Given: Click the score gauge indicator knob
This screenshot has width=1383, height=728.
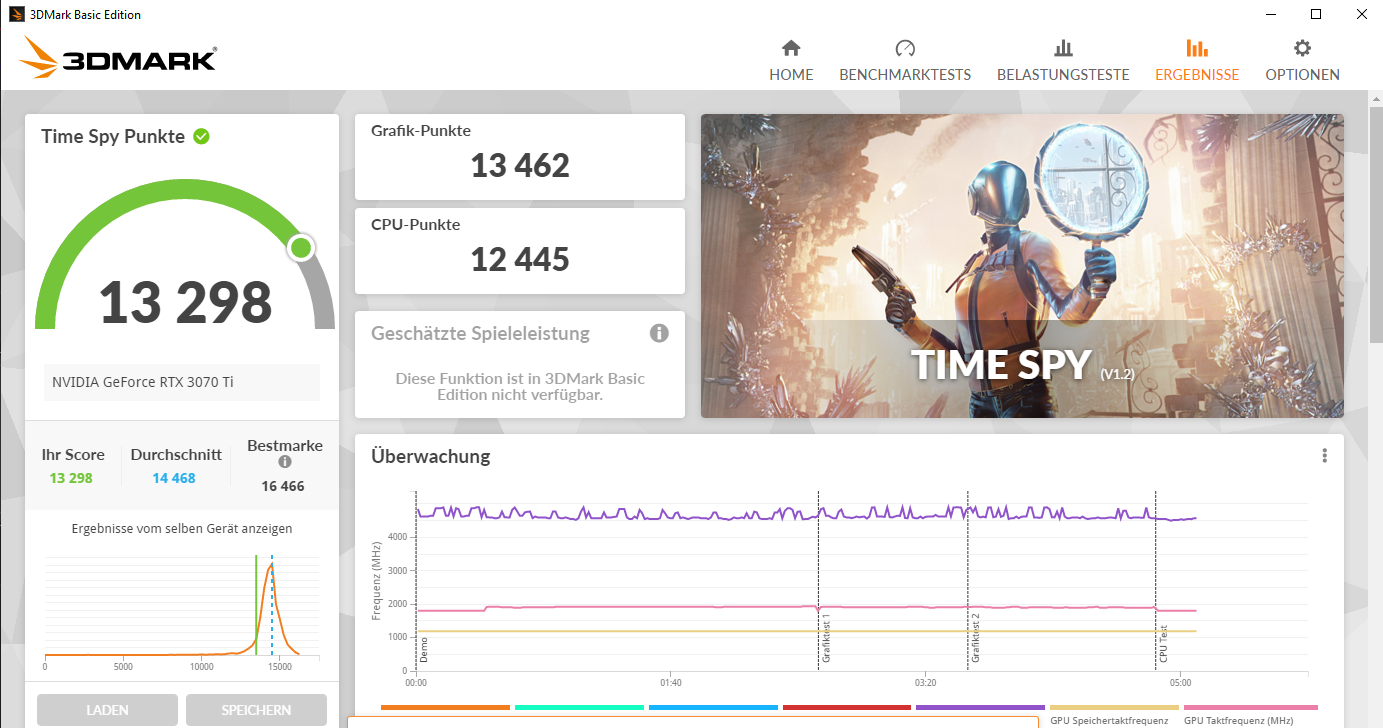Looking at the screenshot, I should 300,248.
